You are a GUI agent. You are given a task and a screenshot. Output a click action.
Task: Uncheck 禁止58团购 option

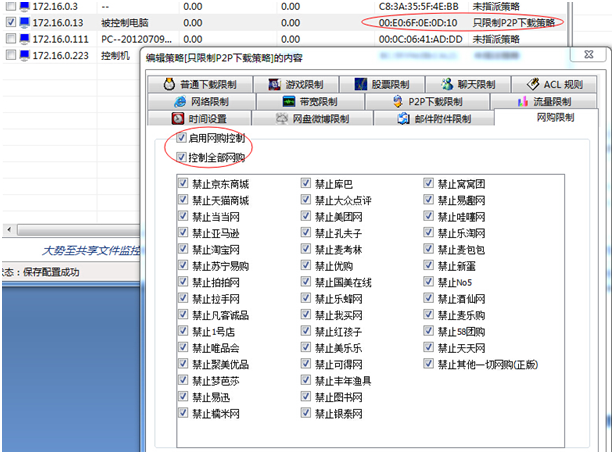click(428, 331)
